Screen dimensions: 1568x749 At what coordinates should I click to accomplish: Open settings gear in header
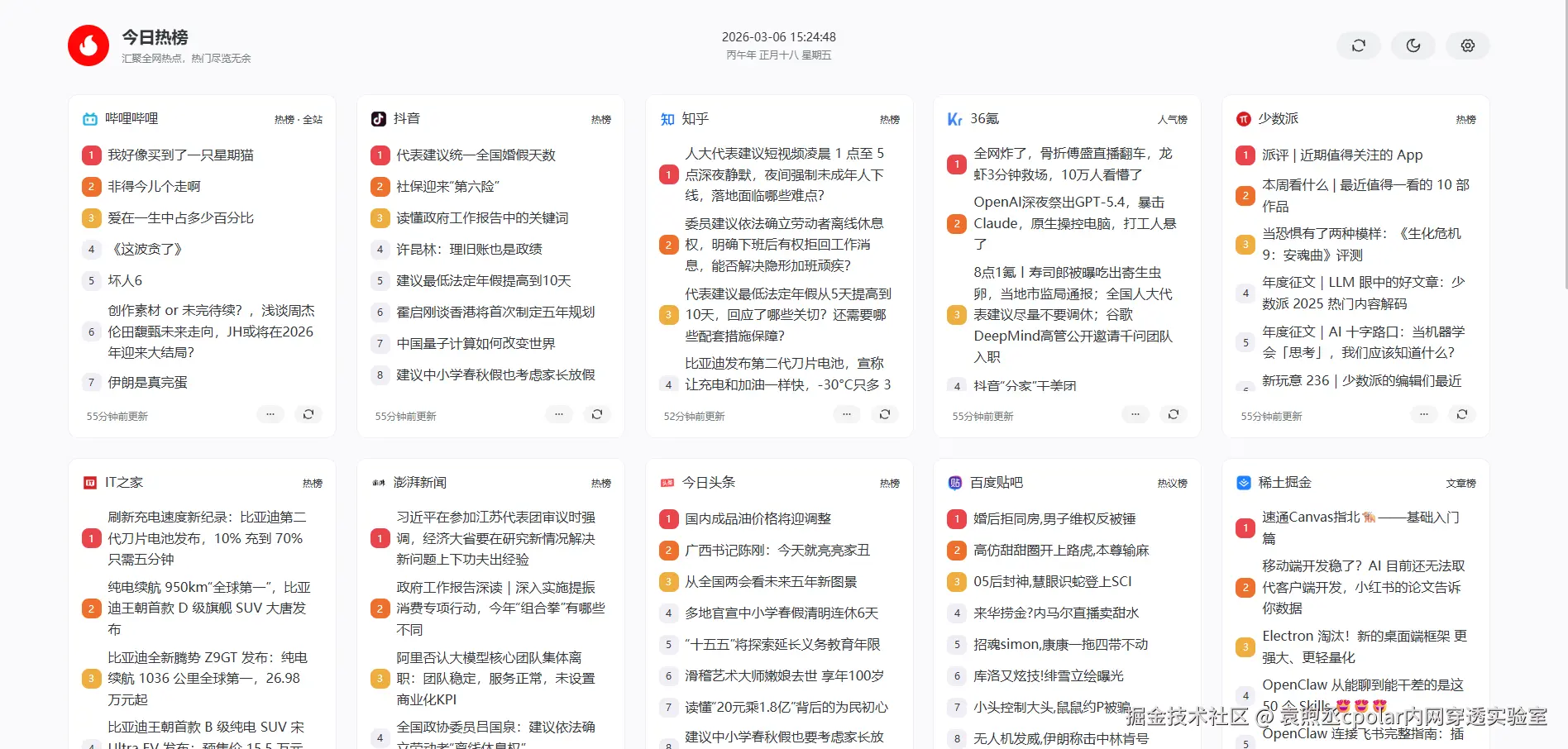click(x=1468, y=45)
